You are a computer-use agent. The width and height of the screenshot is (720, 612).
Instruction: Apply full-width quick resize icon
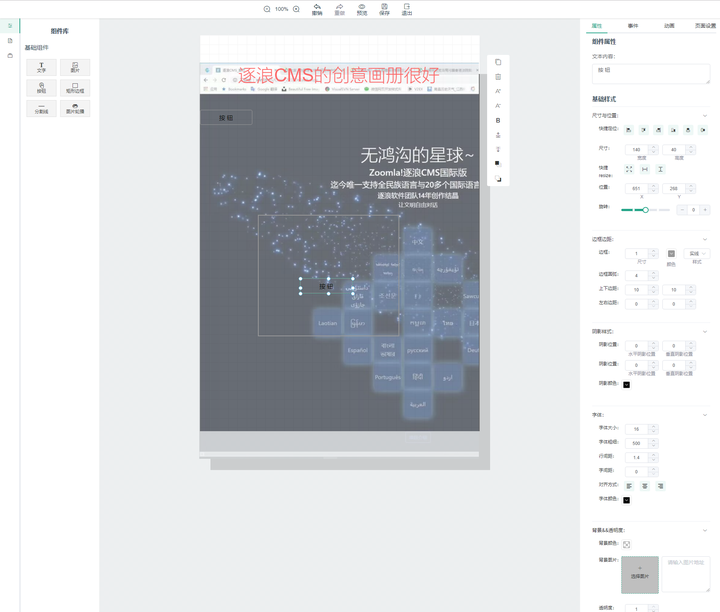click(x=645, y=169)
